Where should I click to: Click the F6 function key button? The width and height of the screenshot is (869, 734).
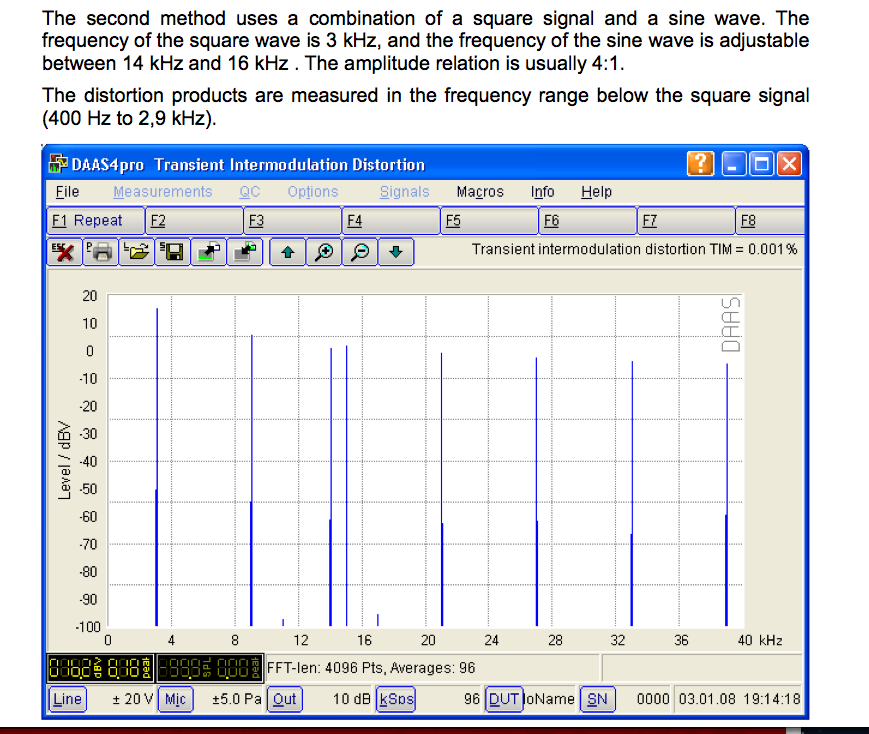pos(588,221)
